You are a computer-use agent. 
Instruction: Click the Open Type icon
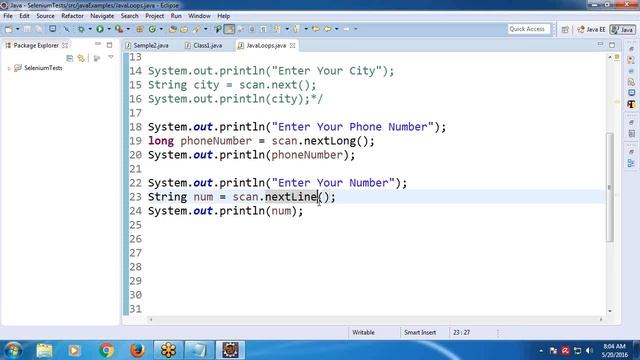point(173,29)
